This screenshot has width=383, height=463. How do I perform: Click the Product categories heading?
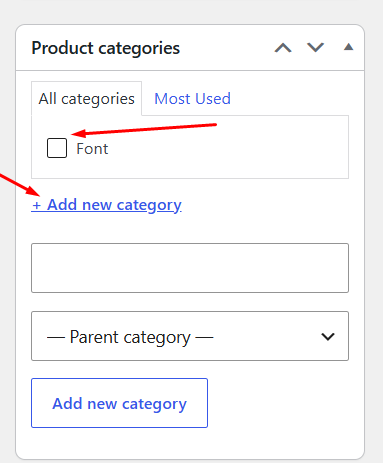(x=106, y=48)
